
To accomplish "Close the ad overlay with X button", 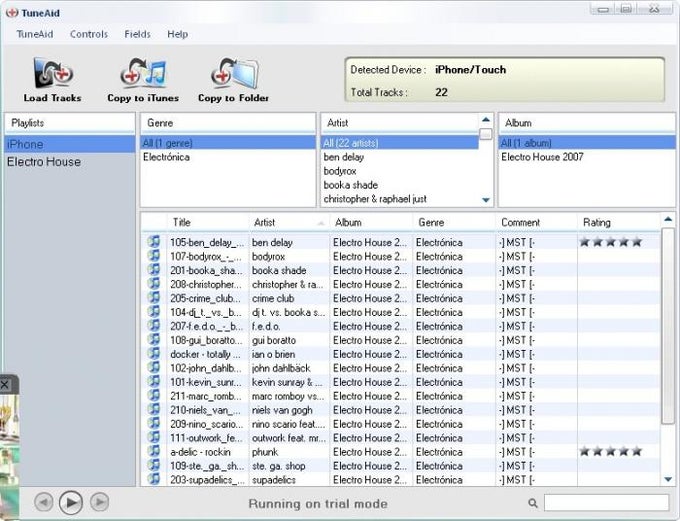I will coord(5,384).
